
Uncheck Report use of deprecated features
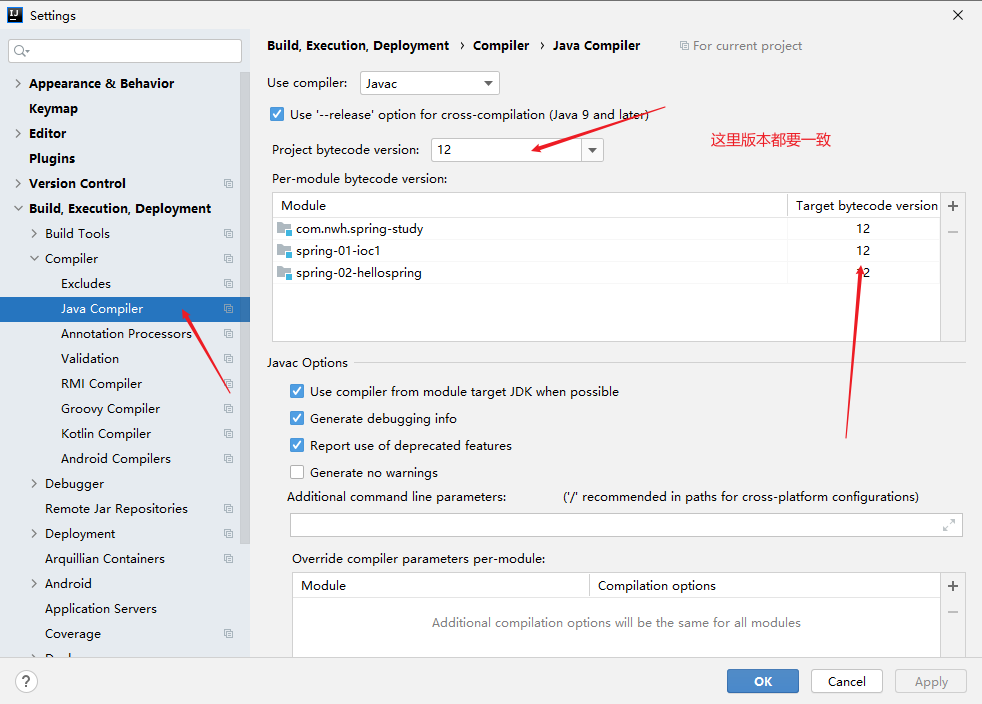point(297,445)
